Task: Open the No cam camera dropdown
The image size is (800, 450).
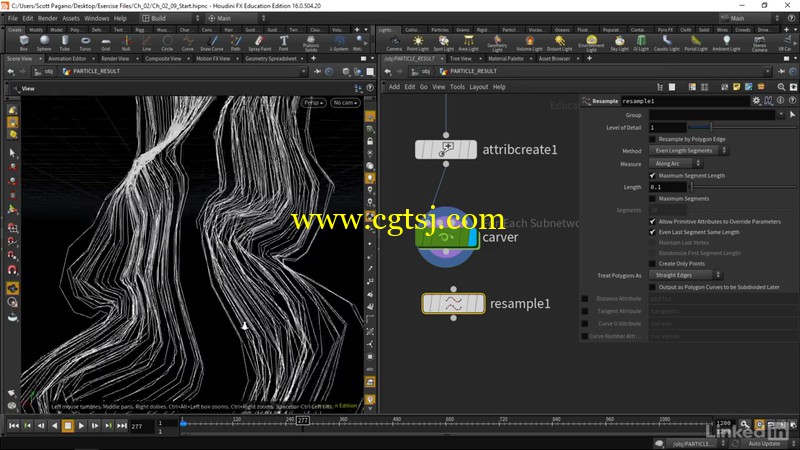Action: point(345,103)
